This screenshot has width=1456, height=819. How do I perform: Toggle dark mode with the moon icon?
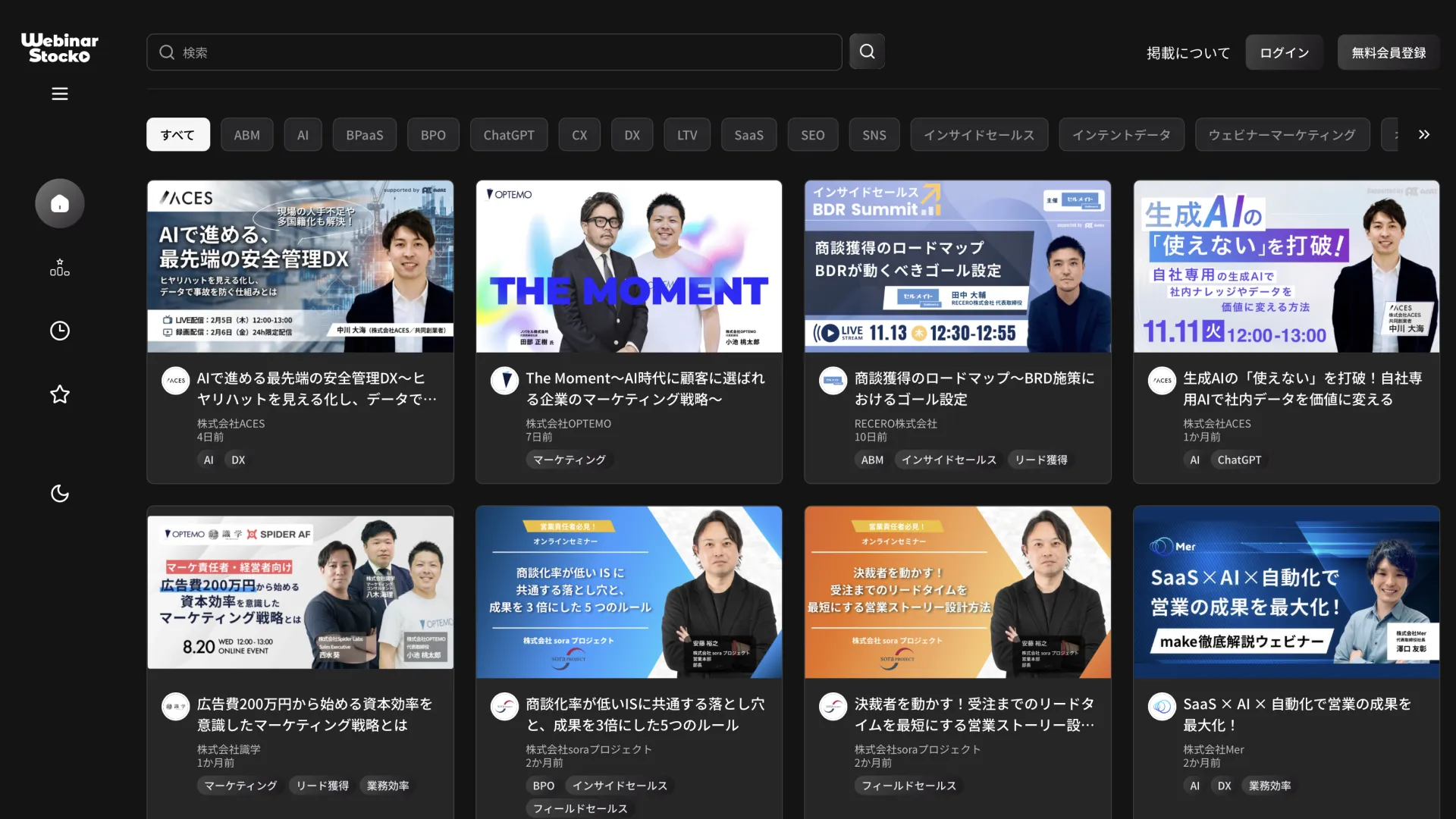59,494
